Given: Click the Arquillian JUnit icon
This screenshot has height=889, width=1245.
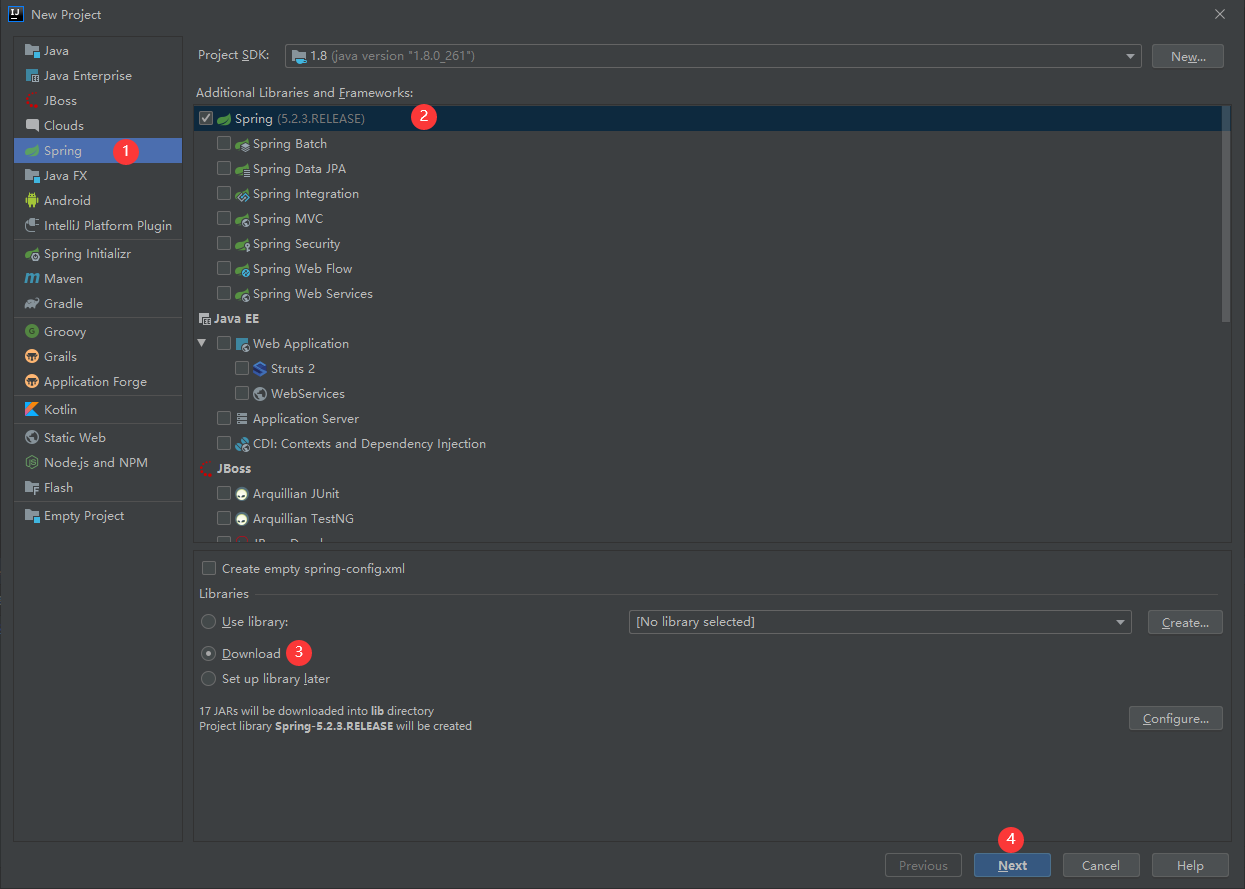Looking at the screenshot, I should tap(242, 493).
